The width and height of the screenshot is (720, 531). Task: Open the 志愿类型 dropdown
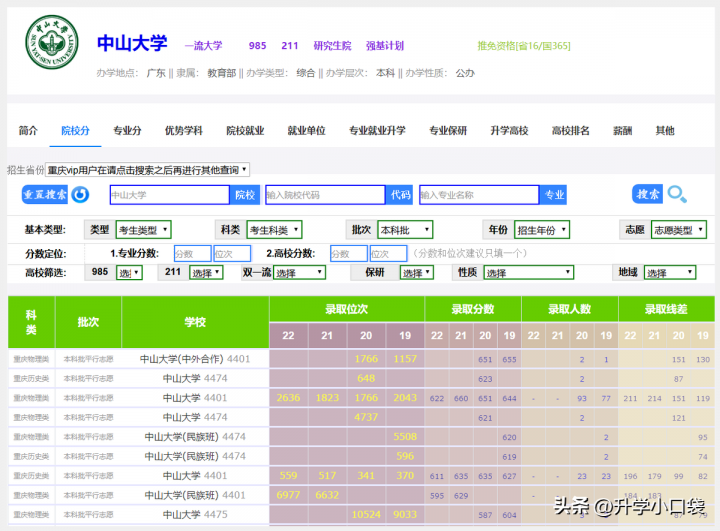[679, 230]
